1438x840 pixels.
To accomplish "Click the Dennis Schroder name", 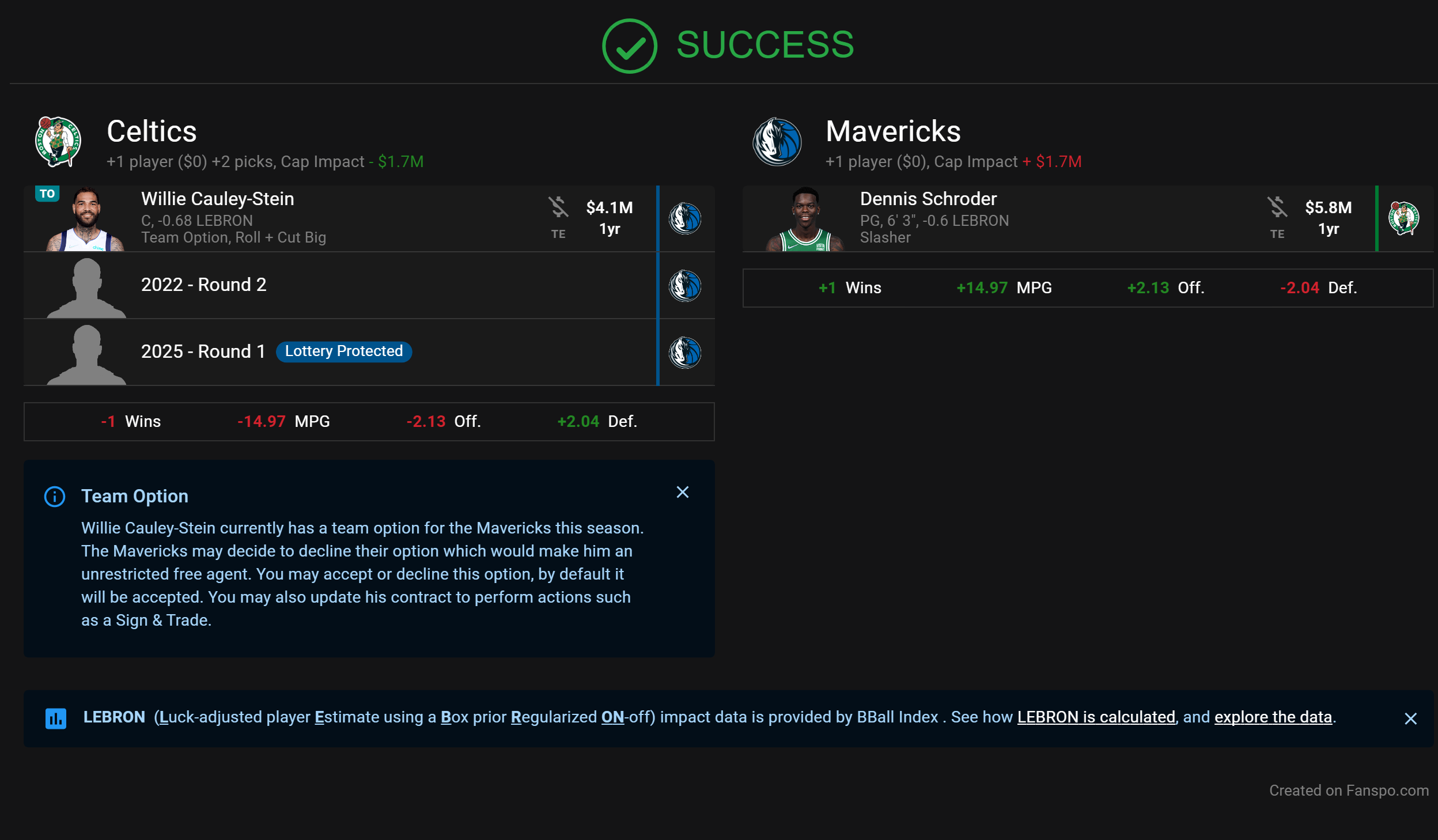I will [x=928, y=199].
